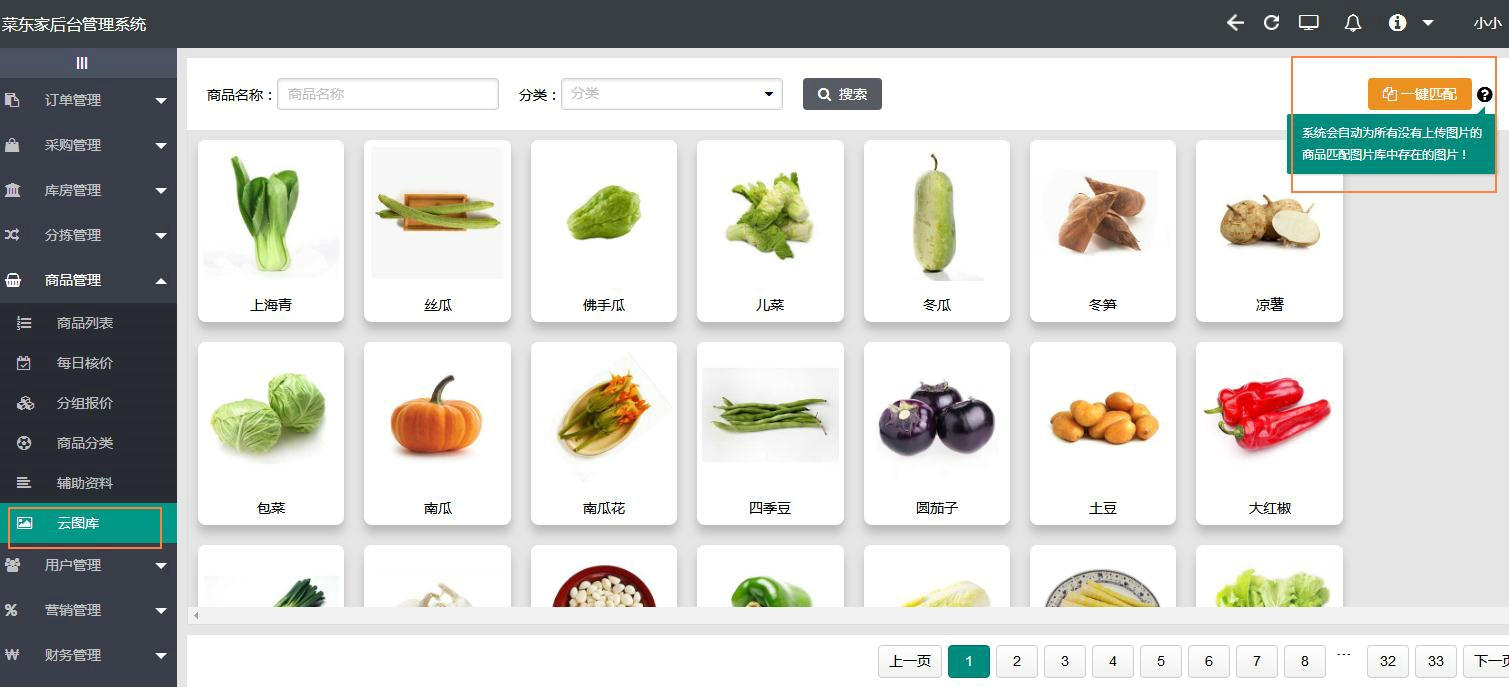Open notifications via the bell icon
This screenshot has height=687, width=1509.
tap(1353, 22)
